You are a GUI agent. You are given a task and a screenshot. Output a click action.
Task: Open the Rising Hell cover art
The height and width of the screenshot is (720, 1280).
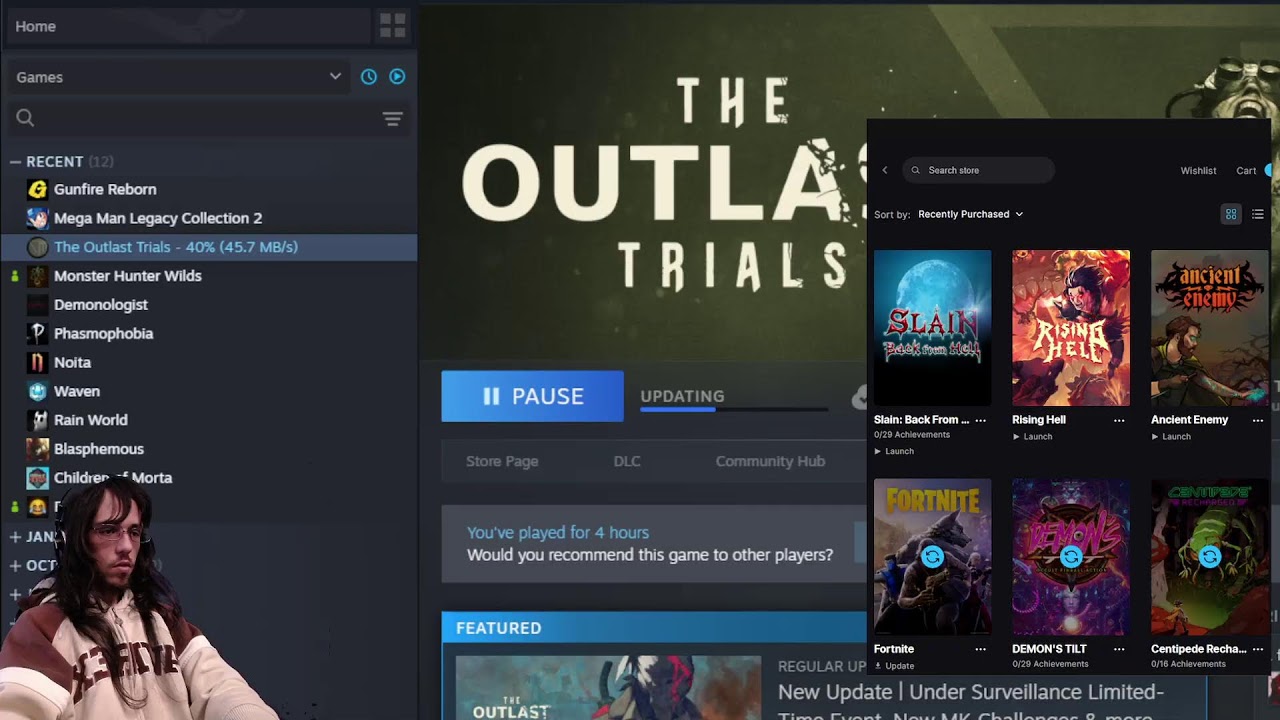coord(1071,328)
